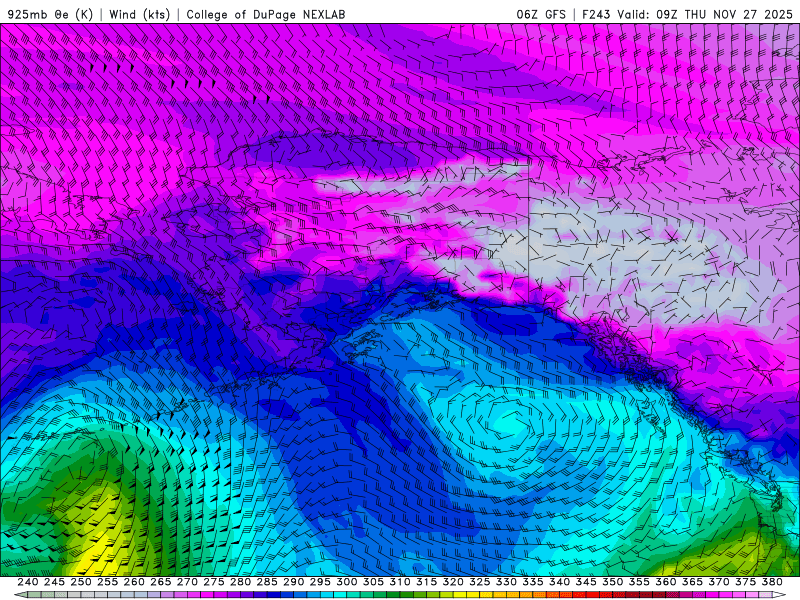The height and width of the screenshot is (600, 800).
Task: Select the 335 value on the color scale
Action: click(533, 582)
